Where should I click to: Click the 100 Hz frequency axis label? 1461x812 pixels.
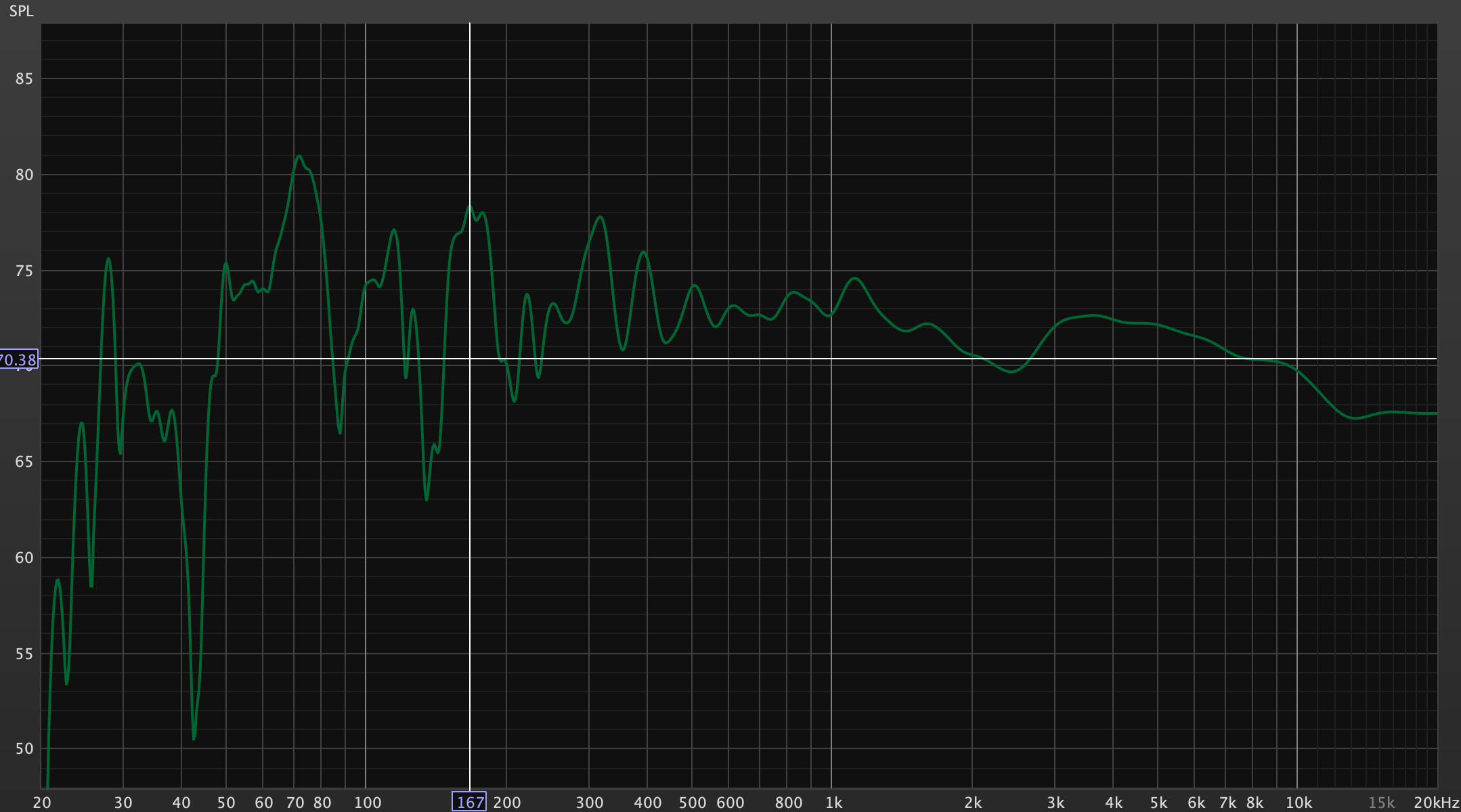tap(368, 803)
